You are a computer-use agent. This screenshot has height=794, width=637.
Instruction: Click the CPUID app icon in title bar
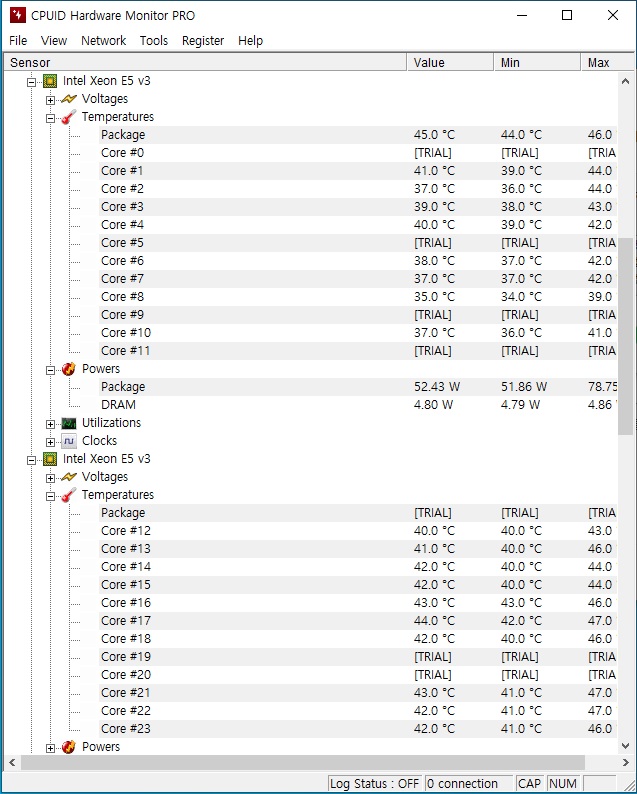(x=18, y=15)
